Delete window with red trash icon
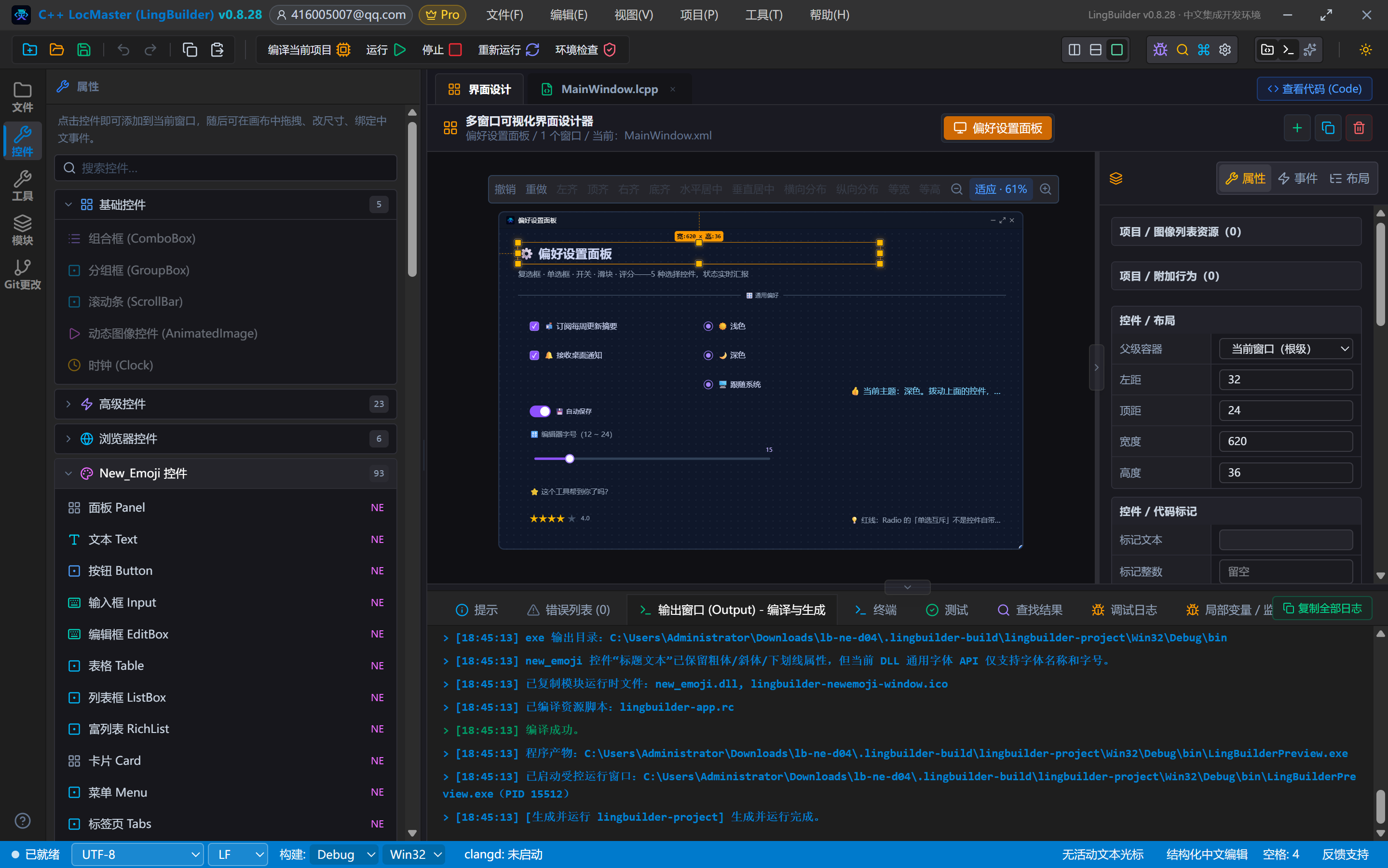 point(1359,128)
